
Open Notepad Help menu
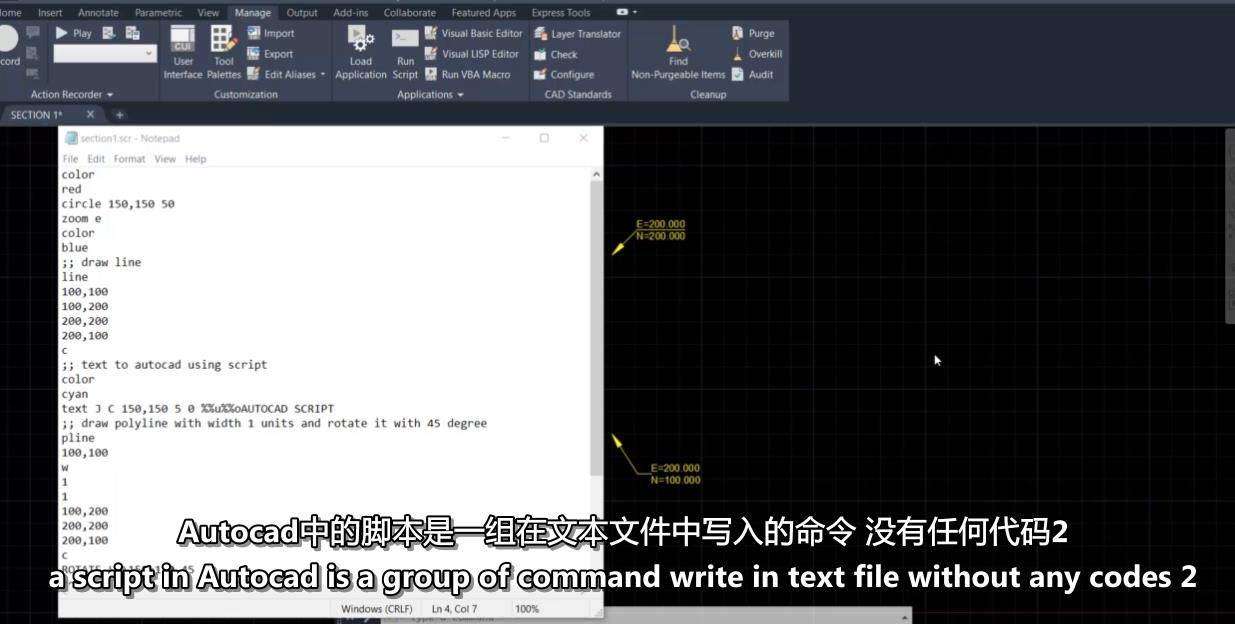(196, 158)
